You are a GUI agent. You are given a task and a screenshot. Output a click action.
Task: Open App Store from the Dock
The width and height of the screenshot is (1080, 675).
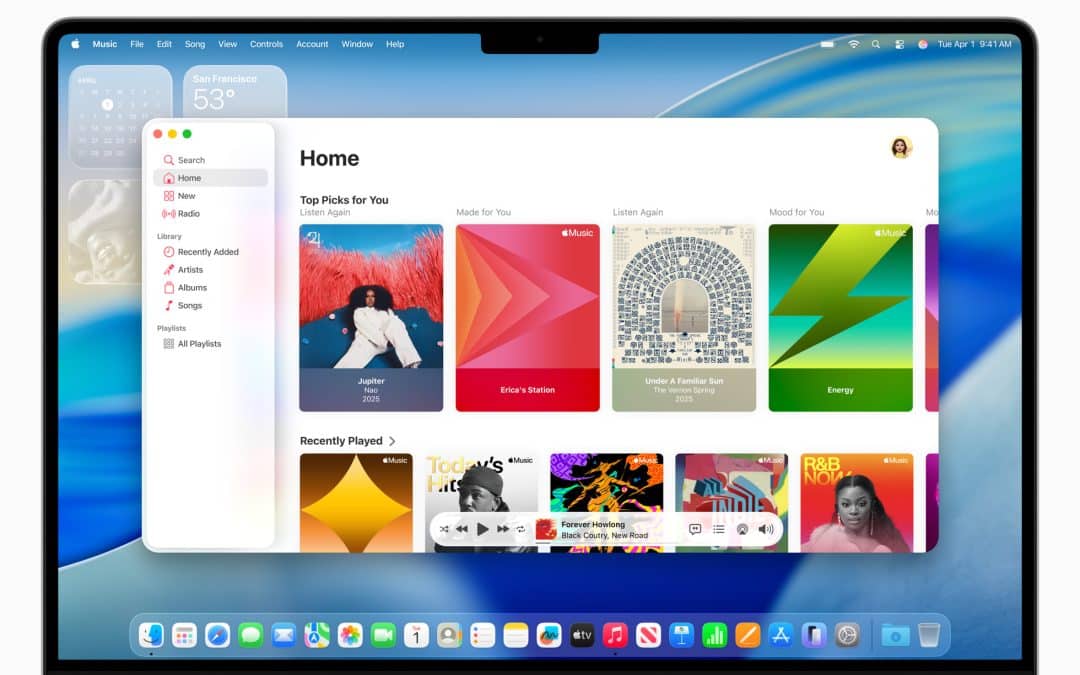[780, 634]
